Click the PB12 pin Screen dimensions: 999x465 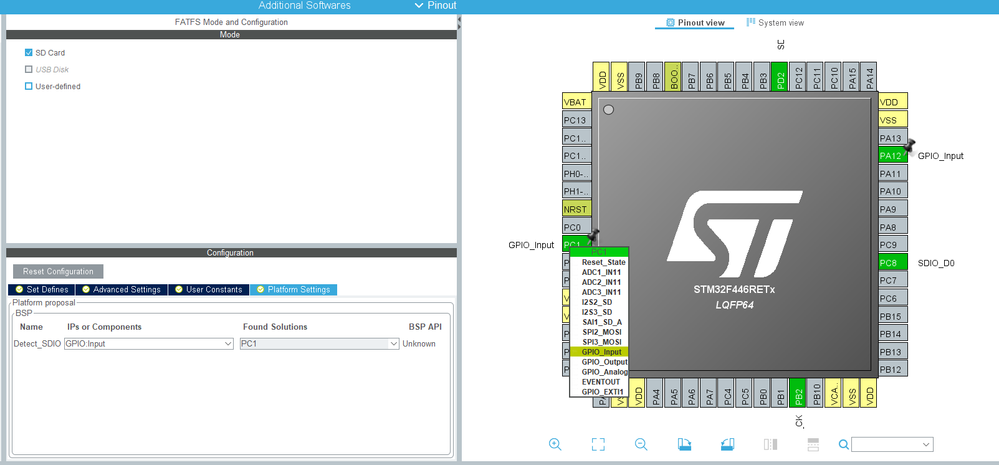click(x=893, y=369)
